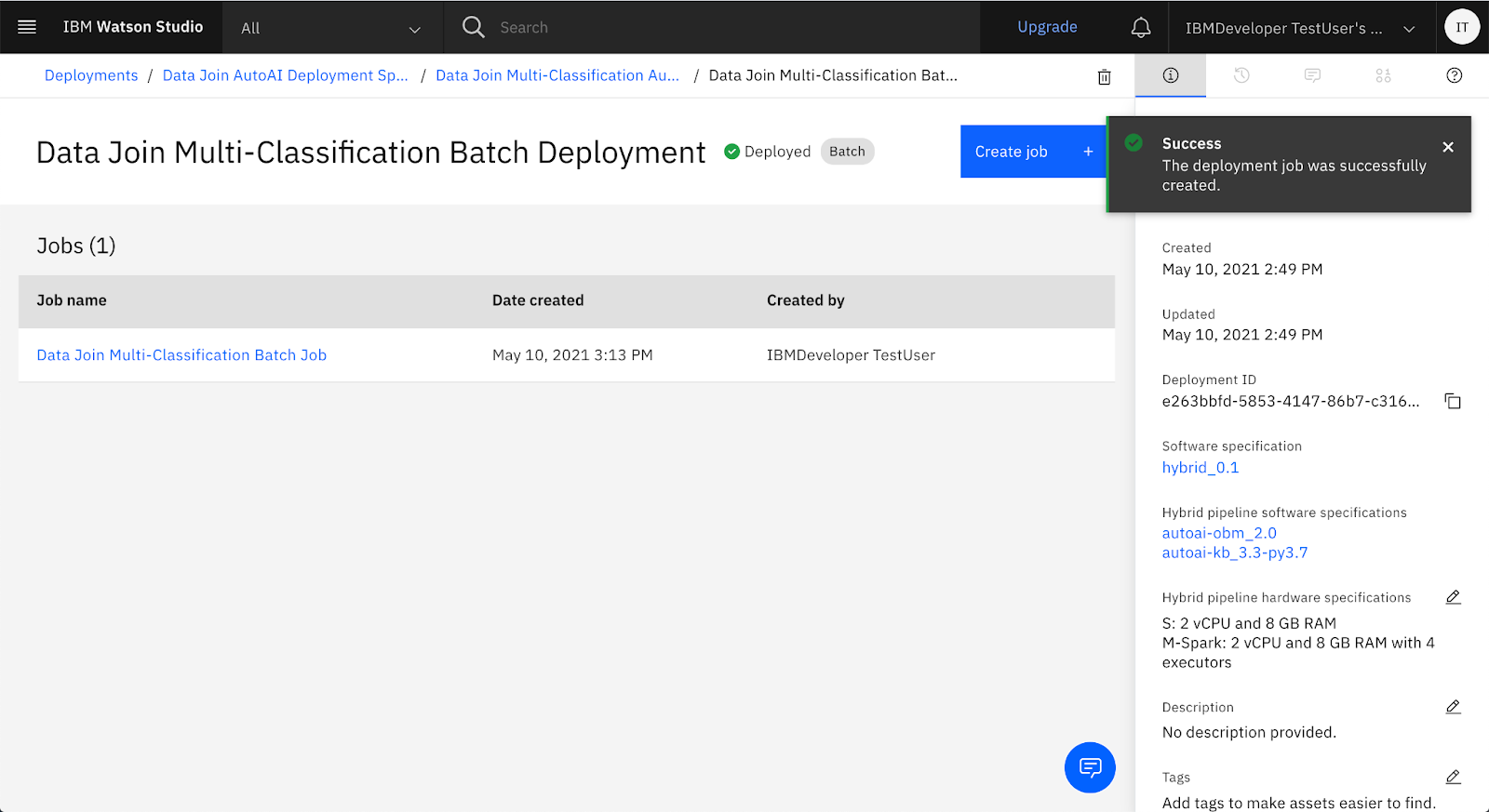The width and height of the screenshot is (1489, 812).
Task: Edit the Tags section
Action: tap(1452, 777)
